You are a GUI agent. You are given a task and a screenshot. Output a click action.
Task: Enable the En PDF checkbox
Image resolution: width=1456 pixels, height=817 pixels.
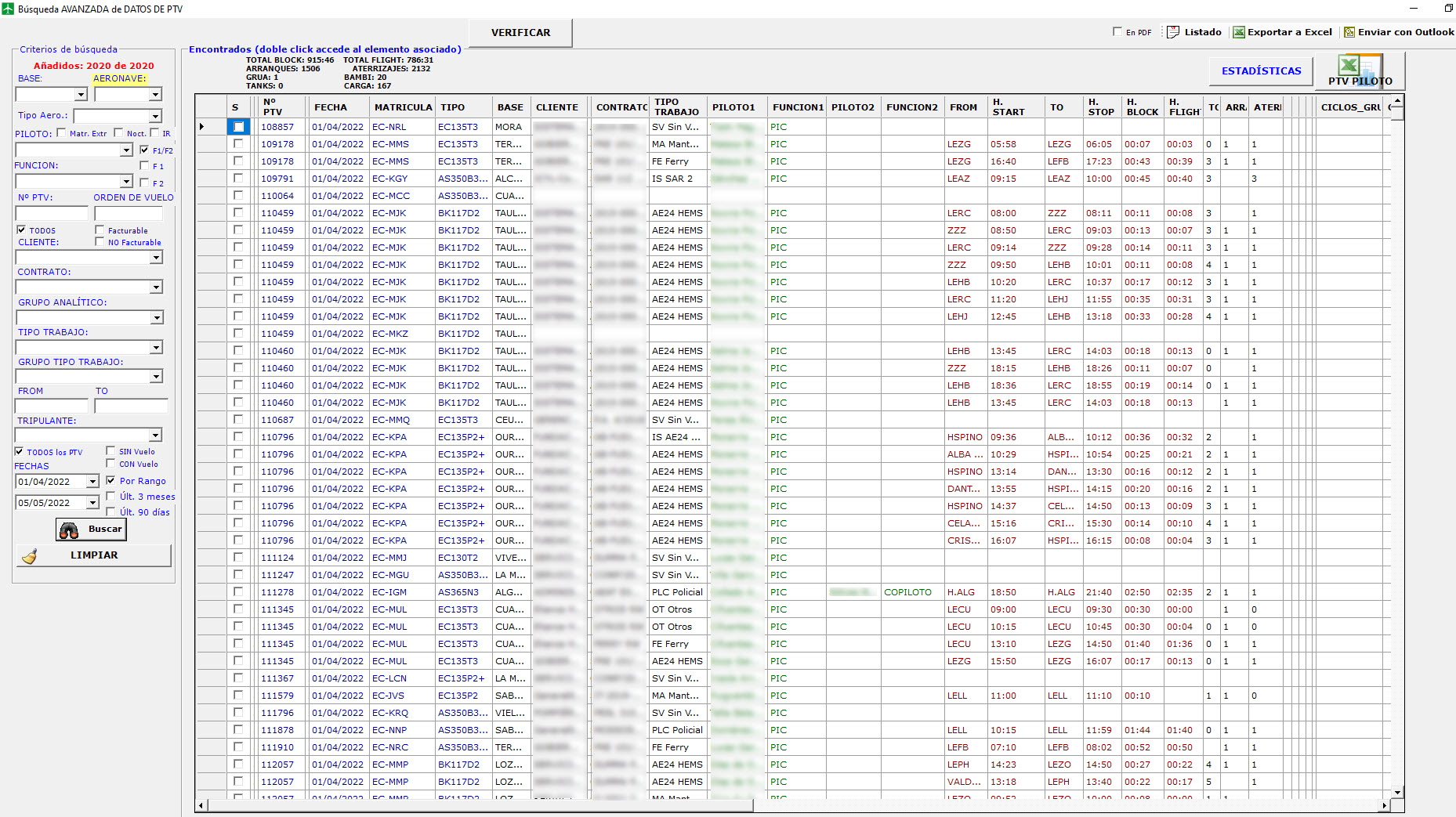(x=1117, y=31)
